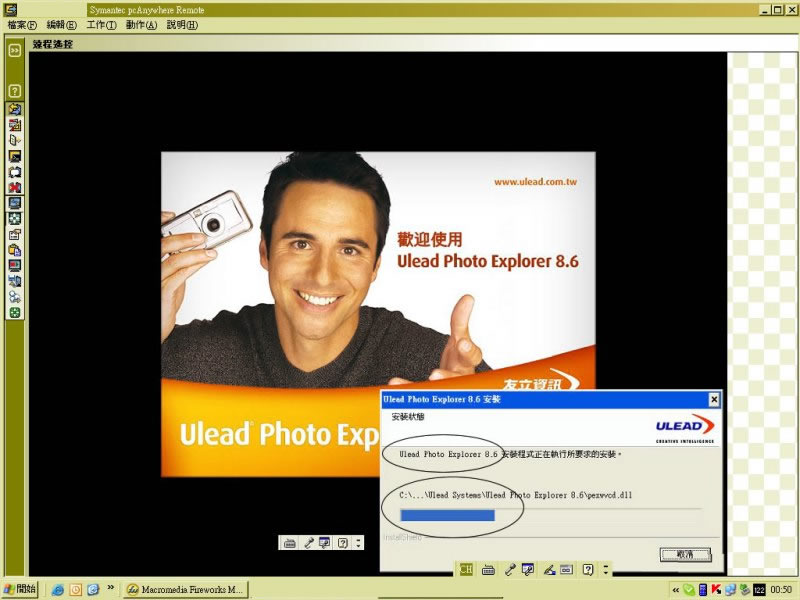The width and height of the screenshot is (800, 600).
Task: Expand hidden tray icons with << chevron
Action: (x=675, y=590)
